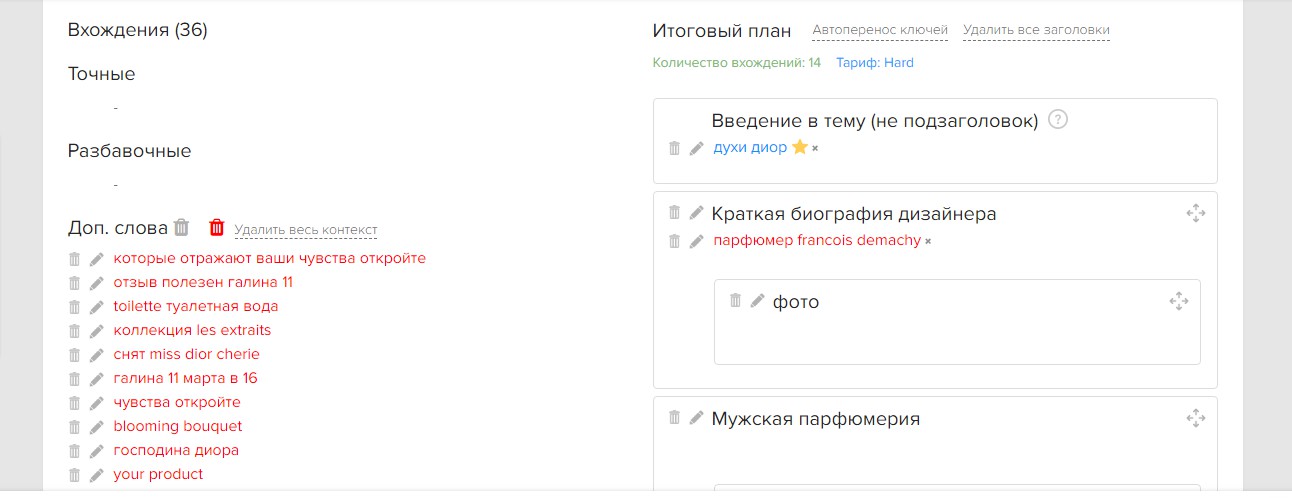This screenshot has width=1292, height=498.
Task: Open help tooltip next to Введение в тему
Action: 1058,120
